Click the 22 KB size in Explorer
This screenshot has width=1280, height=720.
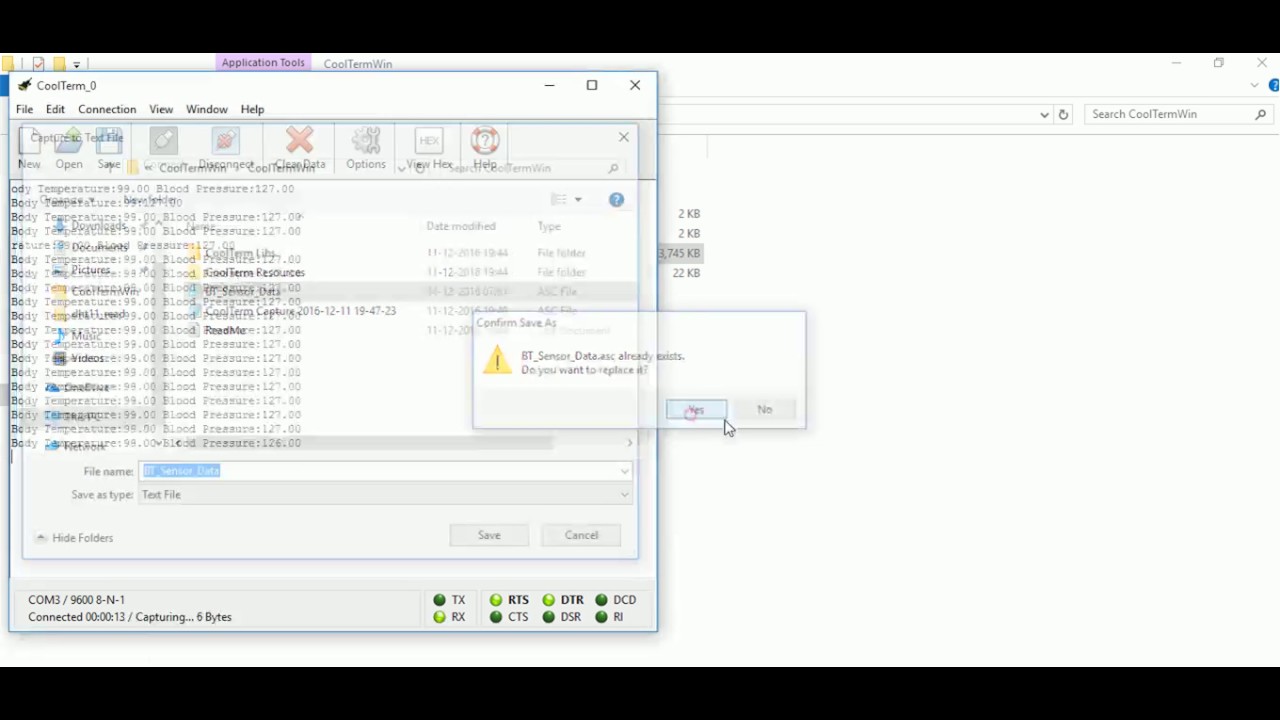(x=686, y=273)
